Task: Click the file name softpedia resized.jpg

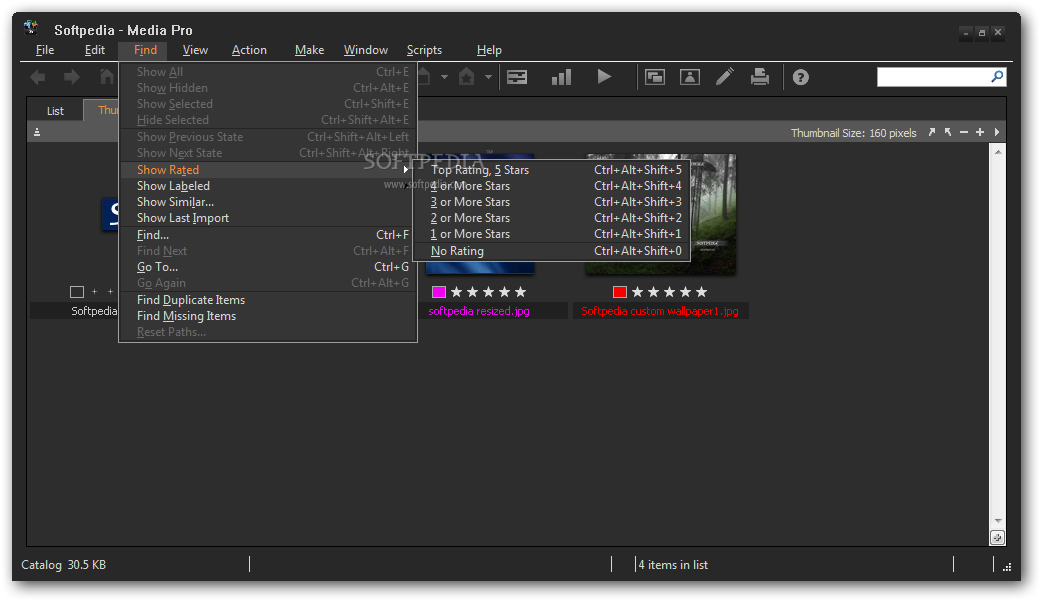Action: pyautogui.click(x=479, y=311)
